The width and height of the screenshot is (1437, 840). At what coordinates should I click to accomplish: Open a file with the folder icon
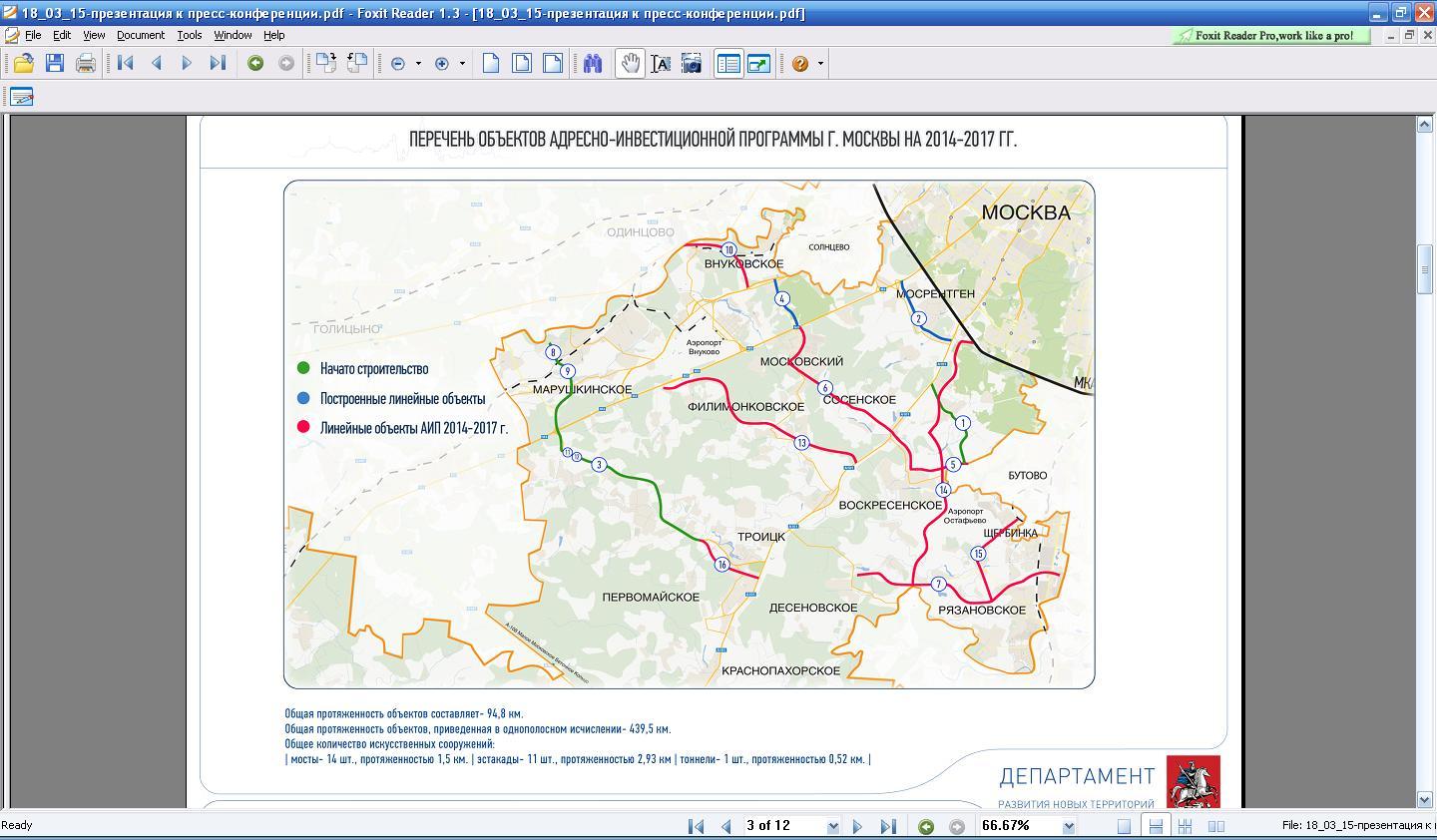pos(23,63)
